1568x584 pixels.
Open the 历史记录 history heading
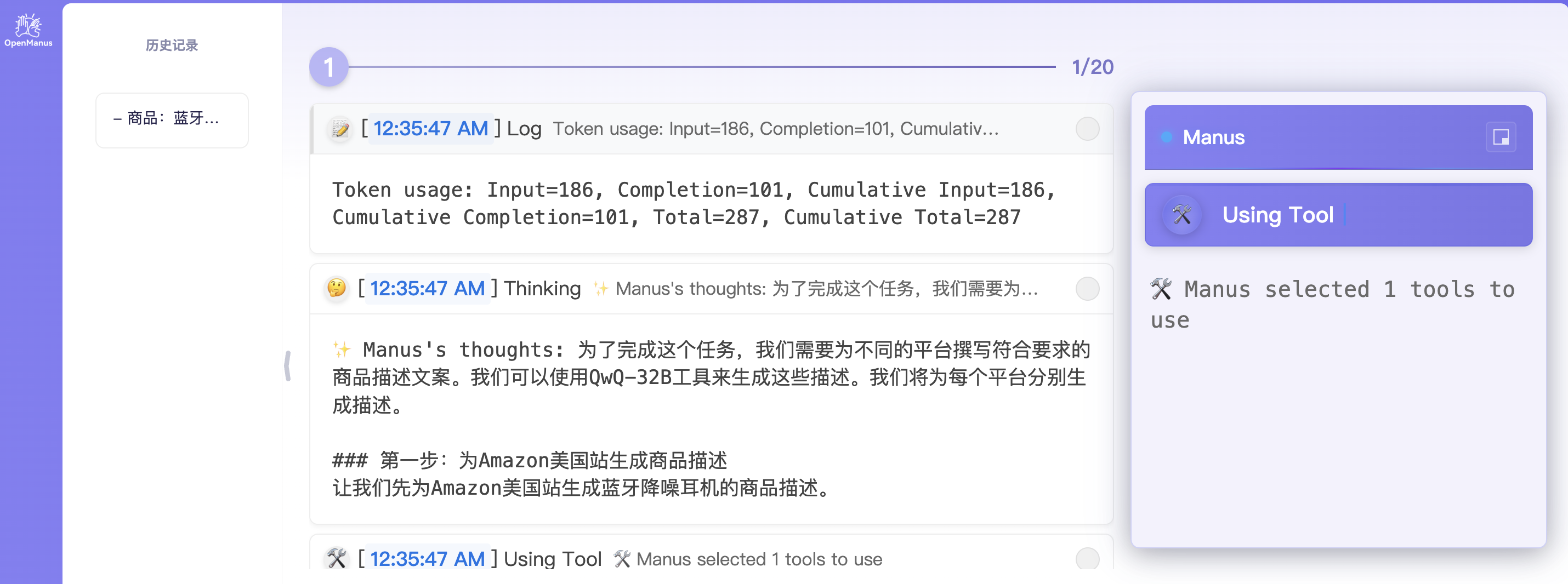[x=172, y=45]
